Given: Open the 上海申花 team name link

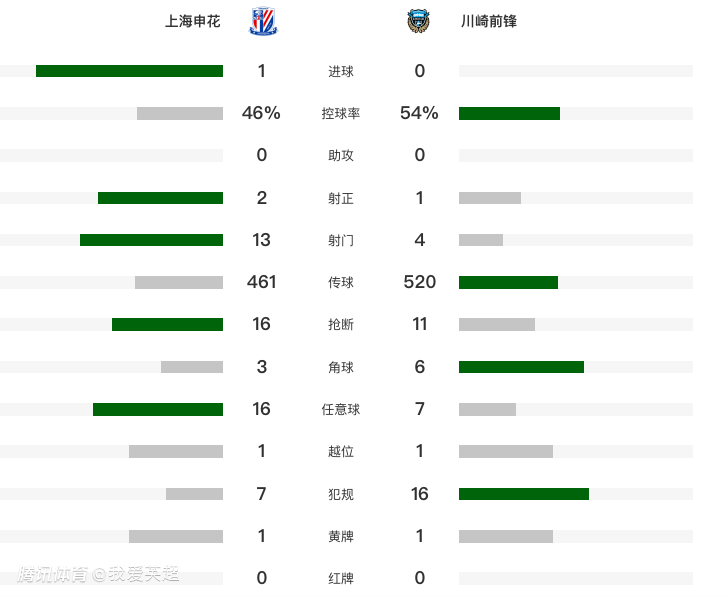Looking at the screenshot, I should point(192,21).
